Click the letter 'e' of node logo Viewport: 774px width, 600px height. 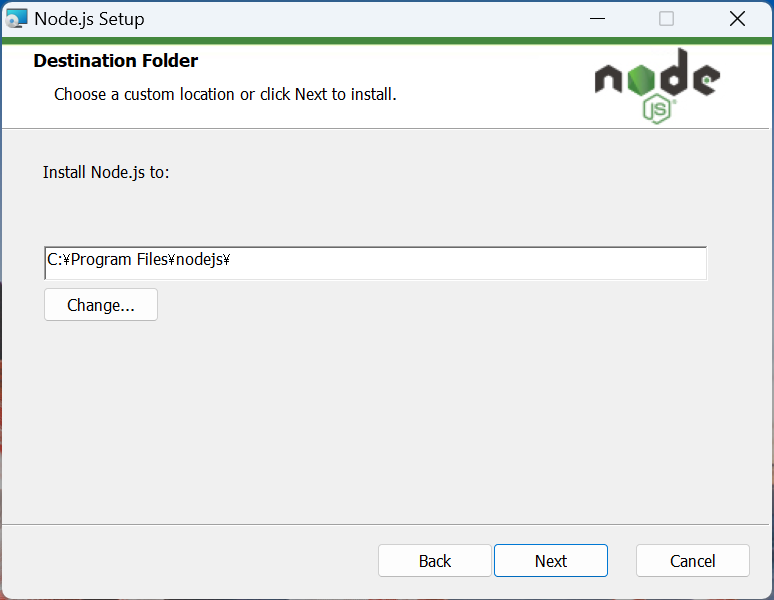(706, 79)
